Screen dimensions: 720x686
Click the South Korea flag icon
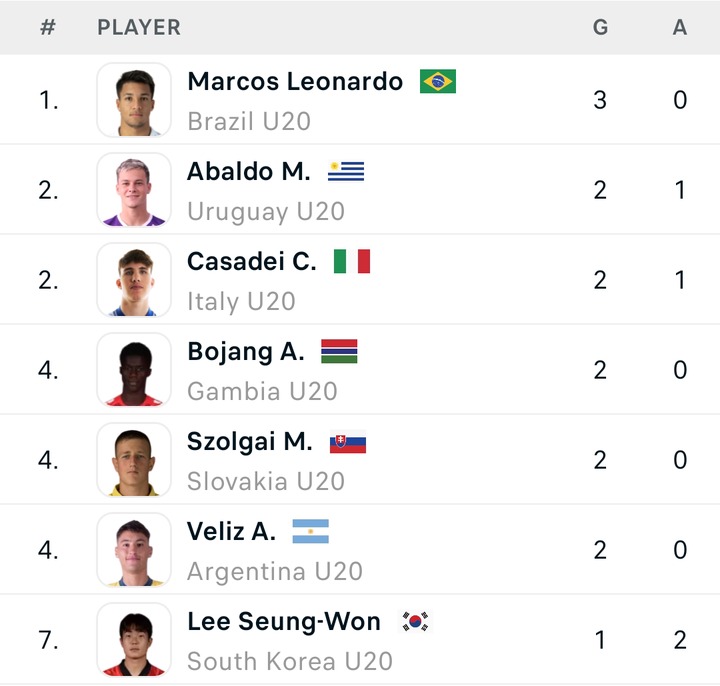tap(415, 621)
